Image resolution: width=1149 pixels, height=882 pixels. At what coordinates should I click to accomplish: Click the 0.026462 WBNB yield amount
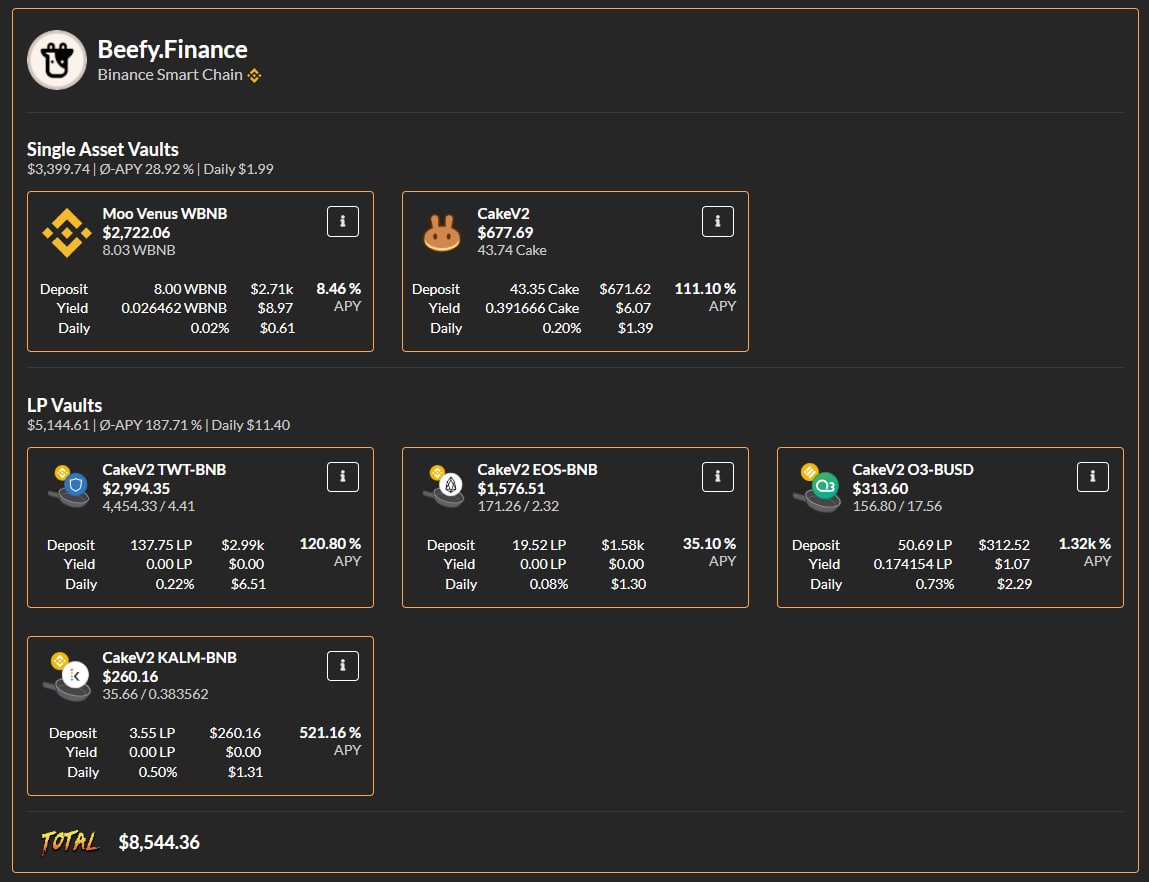(x=174, y=308)
